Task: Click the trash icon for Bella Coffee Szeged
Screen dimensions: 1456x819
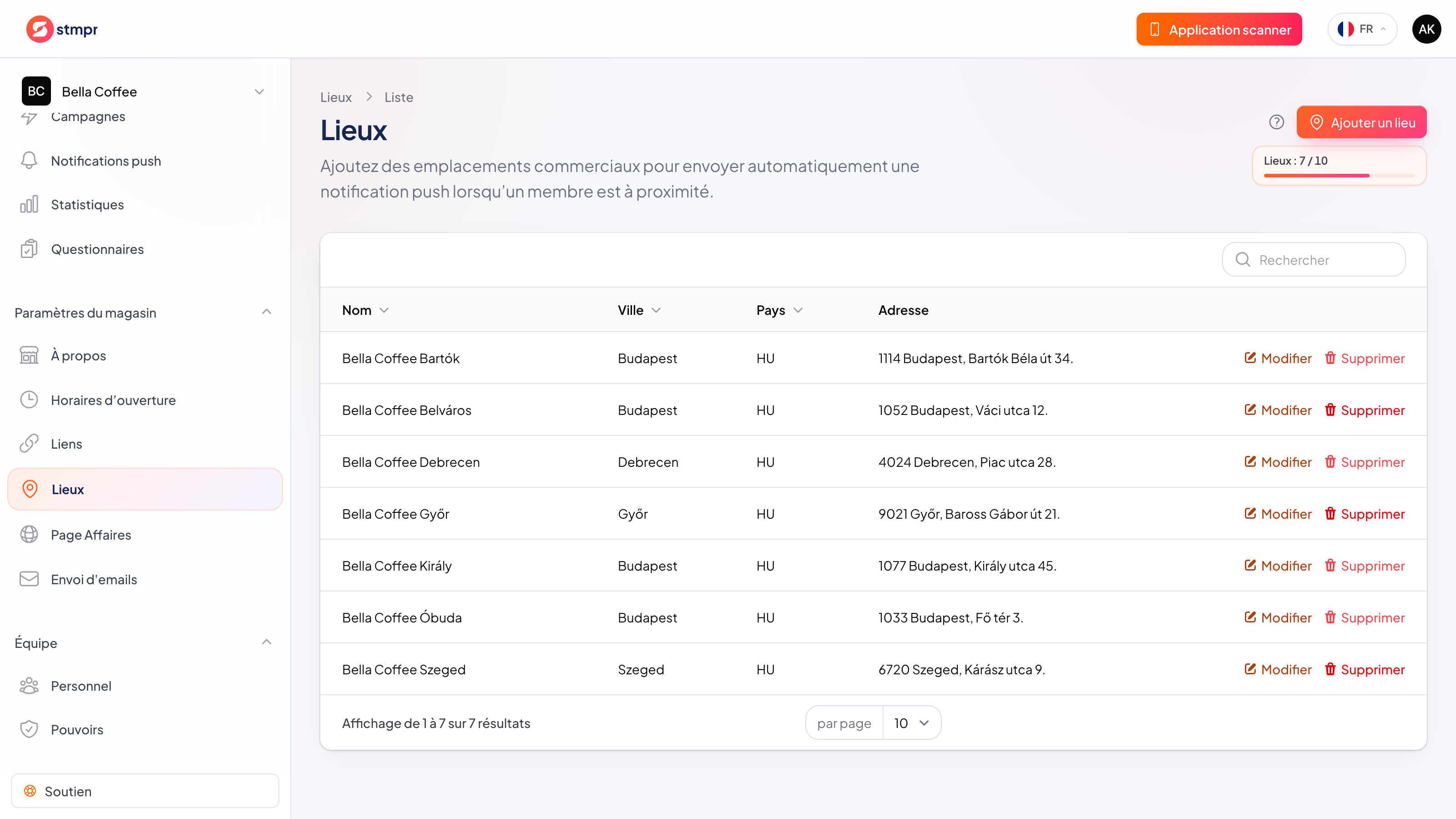Action: pos(1330,669)
